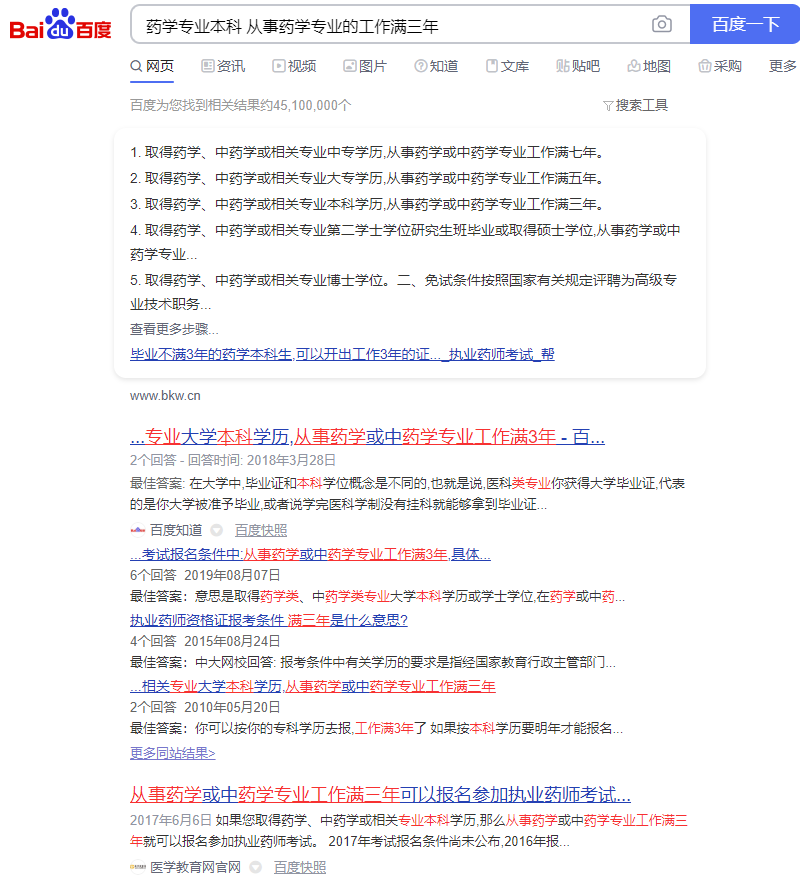This screenshot has width=800, height=896.
Task: Click verification badge icon beside 百度知道
Action: (217, 530)
